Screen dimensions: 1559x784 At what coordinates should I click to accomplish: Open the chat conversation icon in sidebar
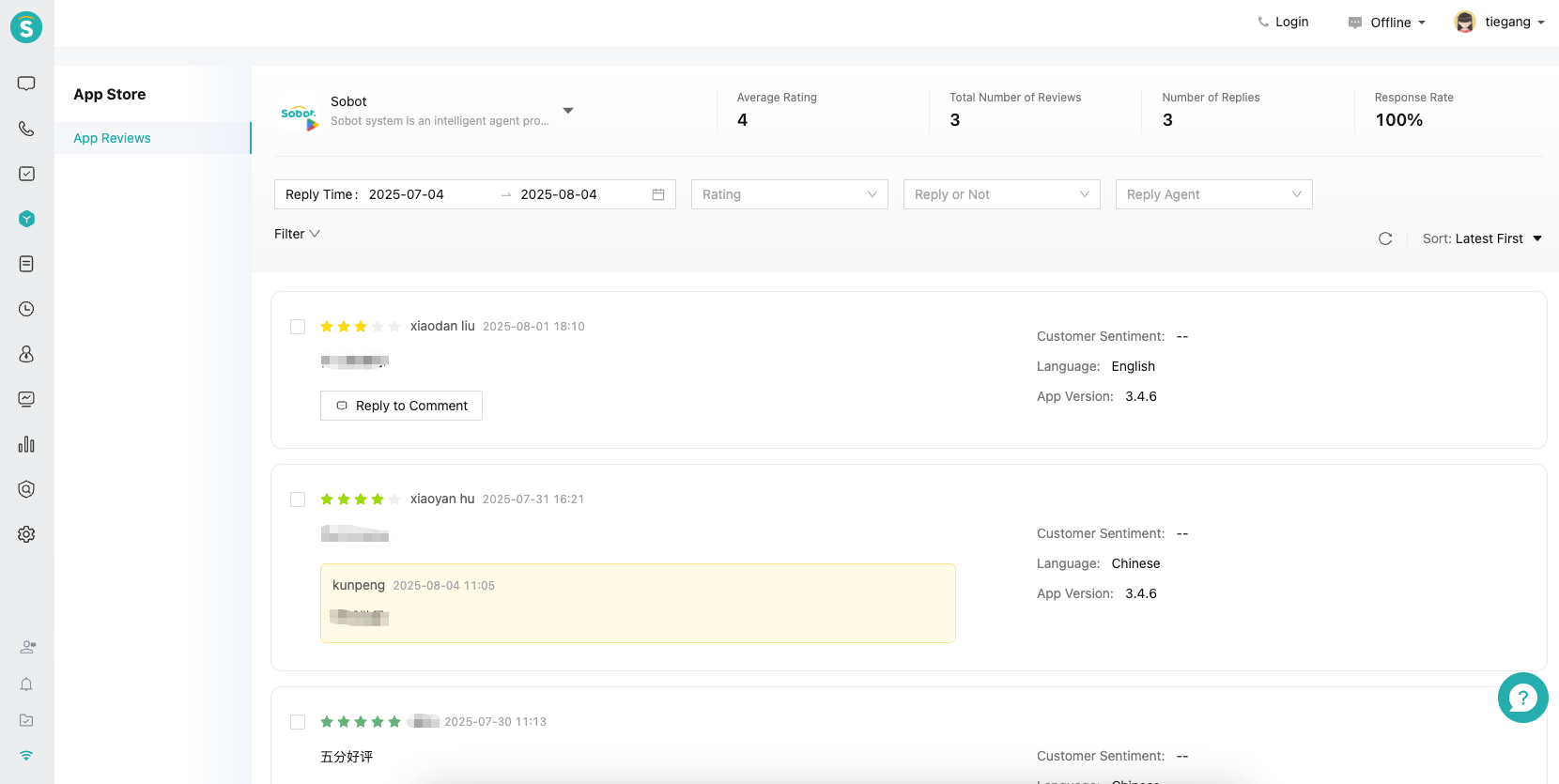tap(26, 84)
